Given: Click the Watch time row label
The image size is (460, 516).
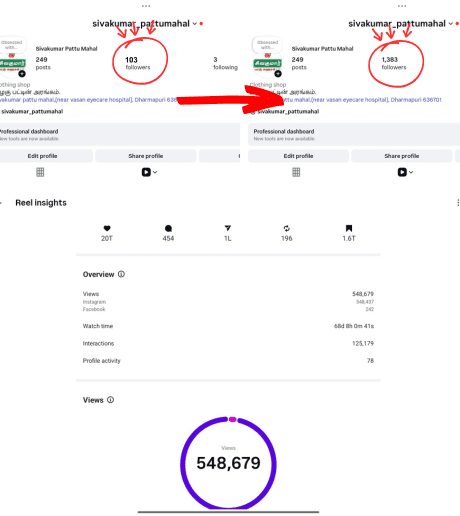Looking at the screenshot, I should coord(98,326).
